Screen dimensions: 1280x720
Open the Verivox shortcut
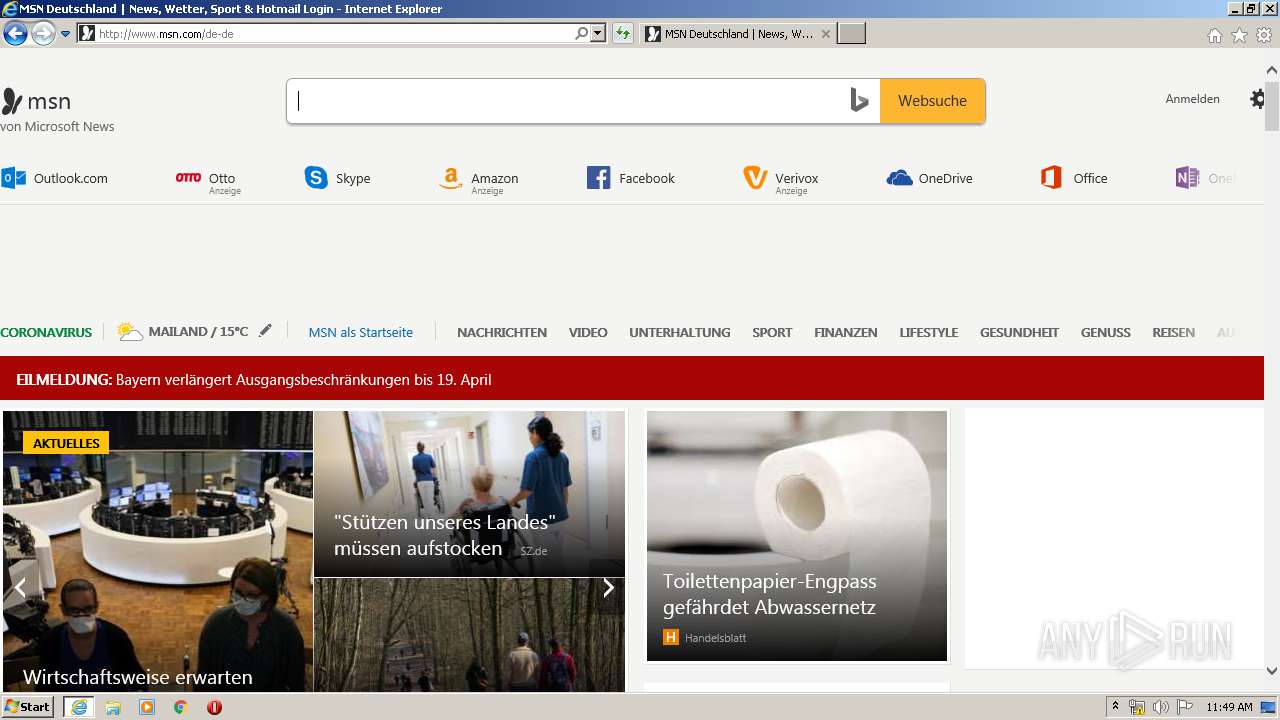coord(781,180)
